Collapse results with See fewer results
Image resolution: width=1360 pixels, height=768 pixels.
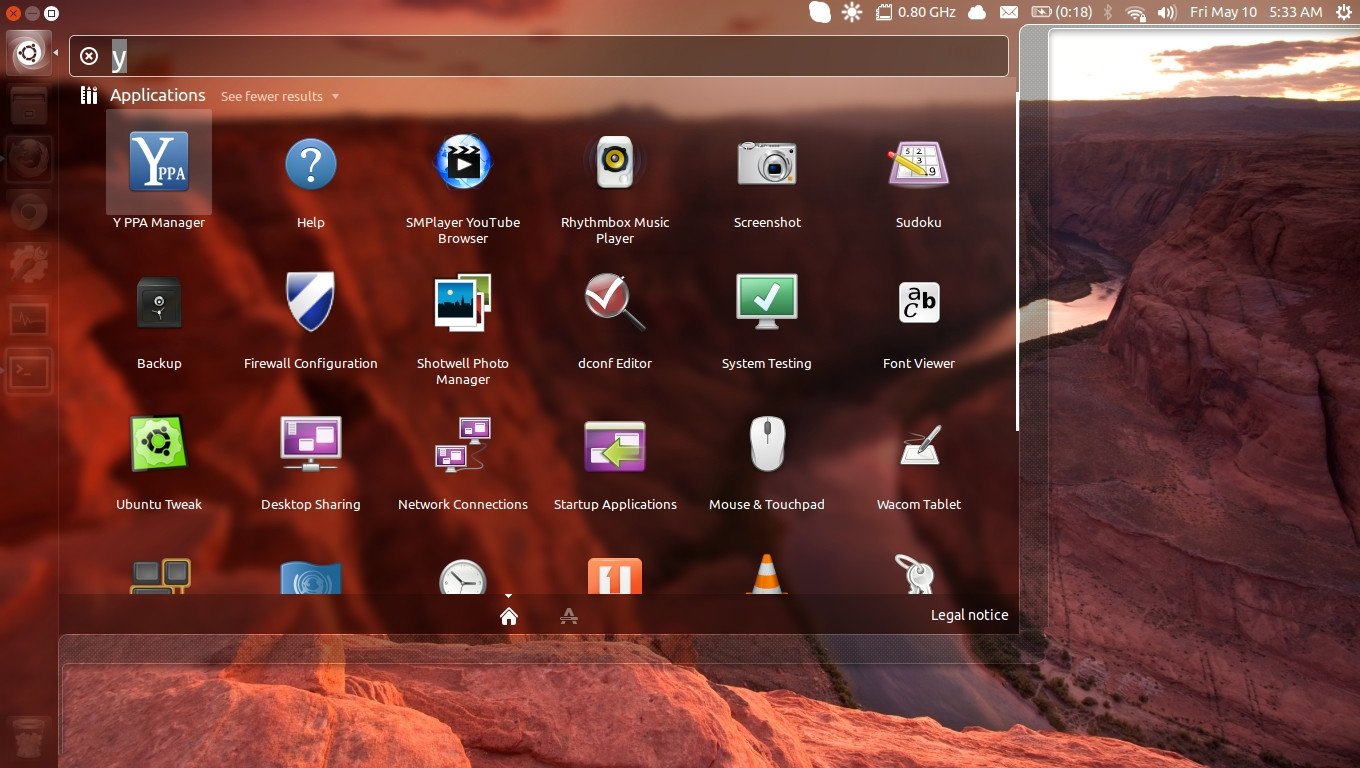[x=280, y=96]
